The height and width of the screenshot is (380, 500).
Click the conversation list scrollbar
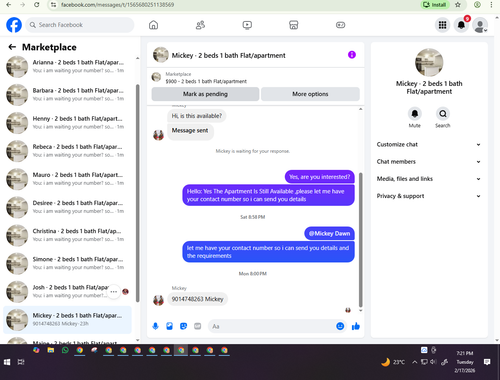coord(138,193)
